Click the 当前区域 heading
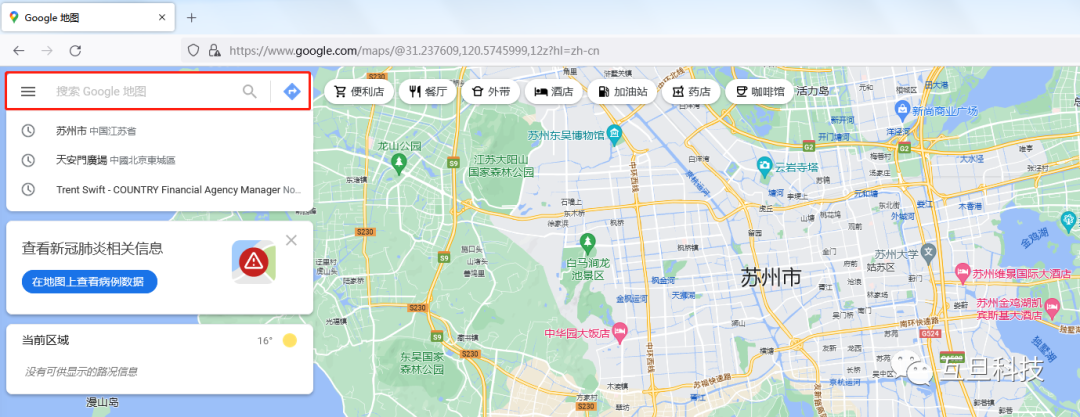The width and height of the screenshot is (1080, 417). tap(45, 340)
